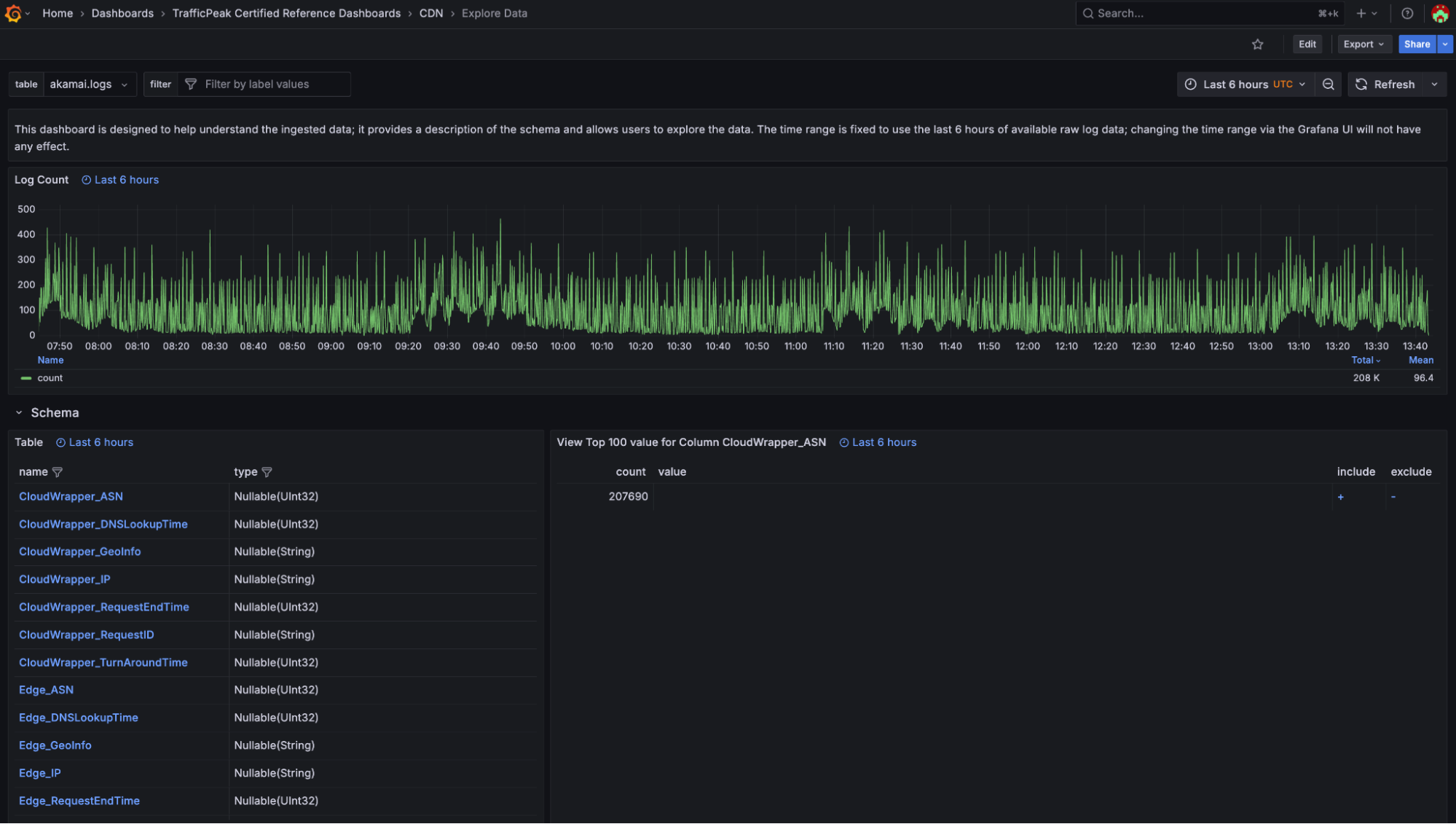Click the clock icon in time picker
This screenshot has width=1456, height=824.
[1190, 85]
